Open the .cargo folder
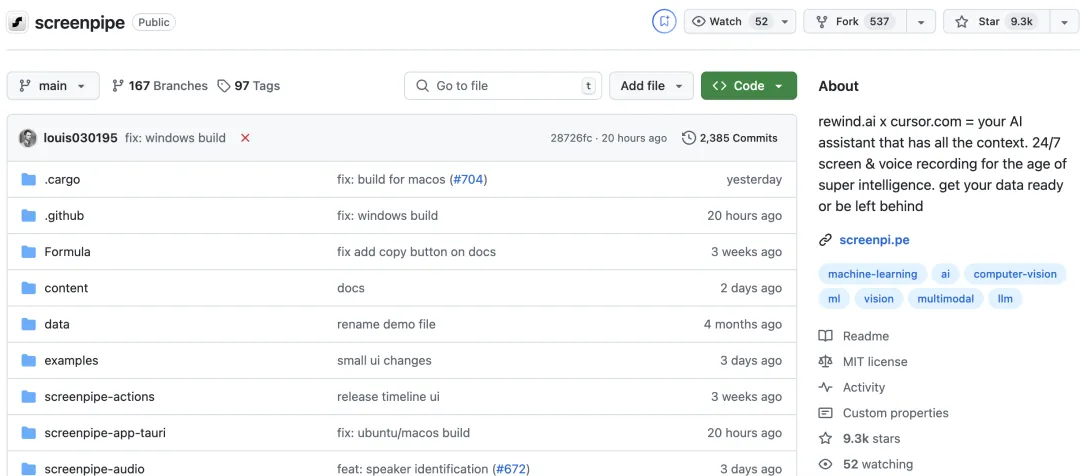This screenshot has height=476, width=1080. coord(62,180)
